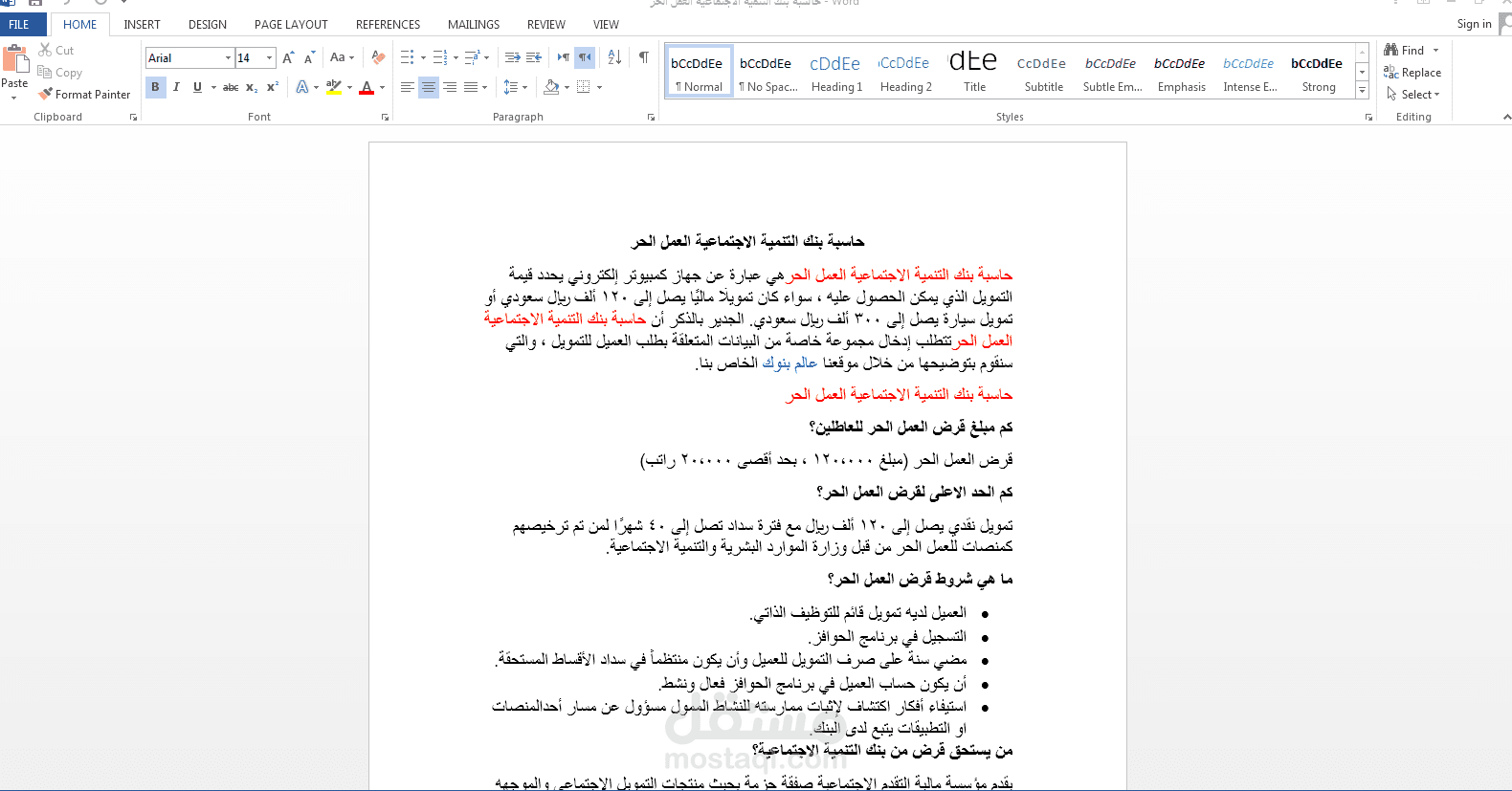The height and width of the screenshot is (791, 1512).
Task: Click Replace in Editing group
Action: (x=1412, y=72)
